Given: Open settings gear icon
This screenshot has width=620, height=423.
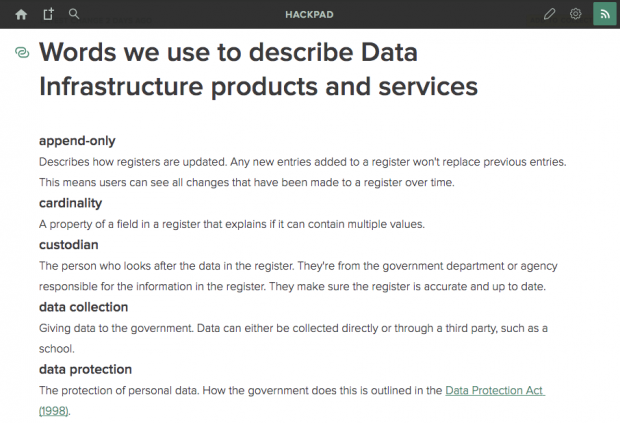Looking at the screenshot, I should click(575, 14).
